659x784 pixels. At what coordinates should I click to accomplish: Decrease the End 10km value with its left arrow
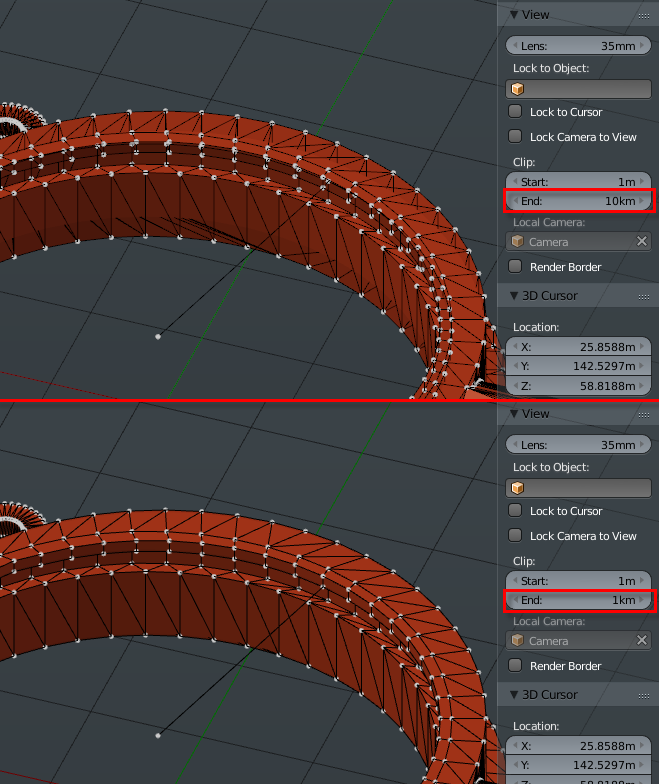[515, 201]
